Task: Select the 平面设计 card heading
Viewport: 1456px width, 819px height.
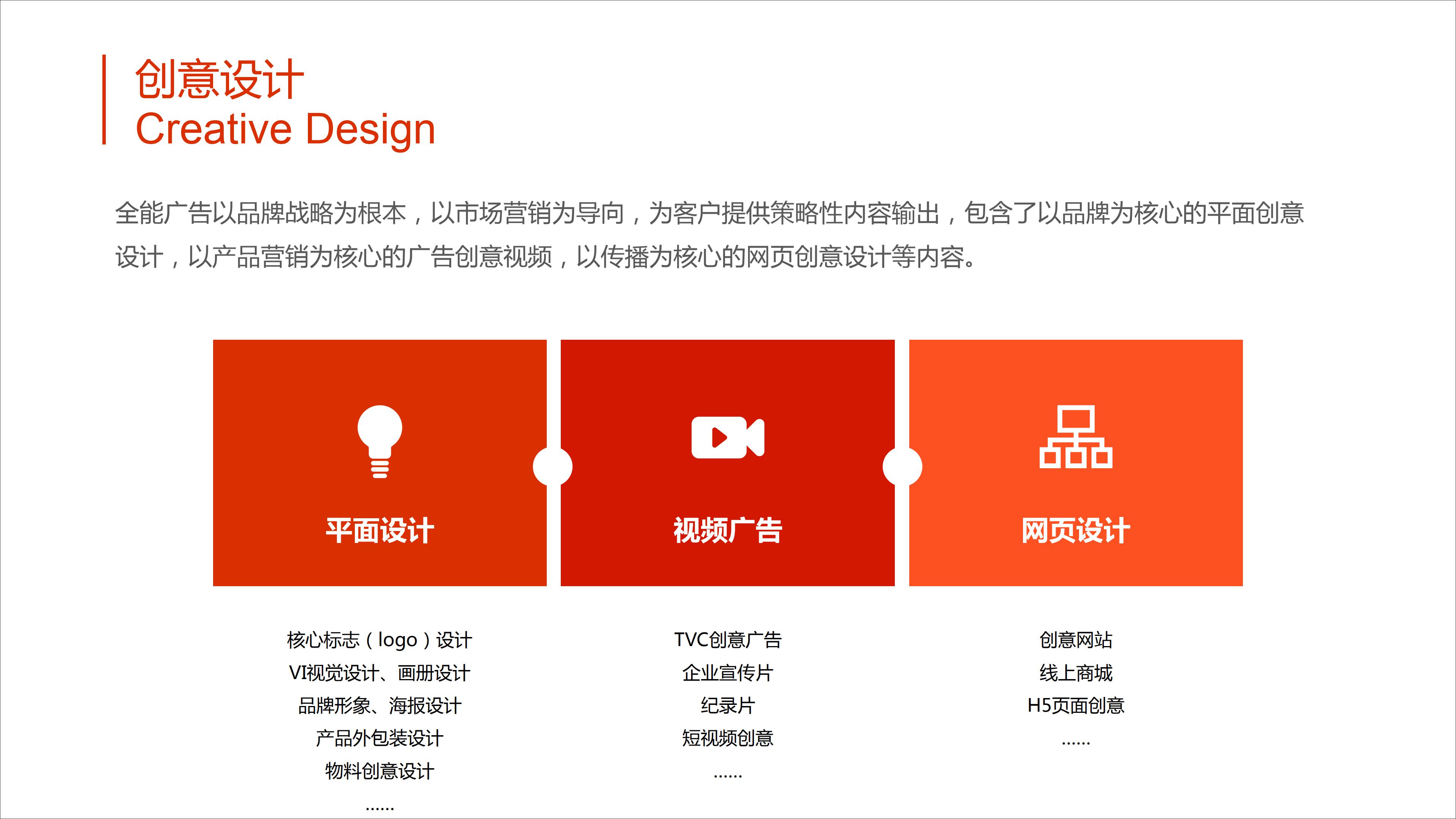Action: (x=380, y=531)
